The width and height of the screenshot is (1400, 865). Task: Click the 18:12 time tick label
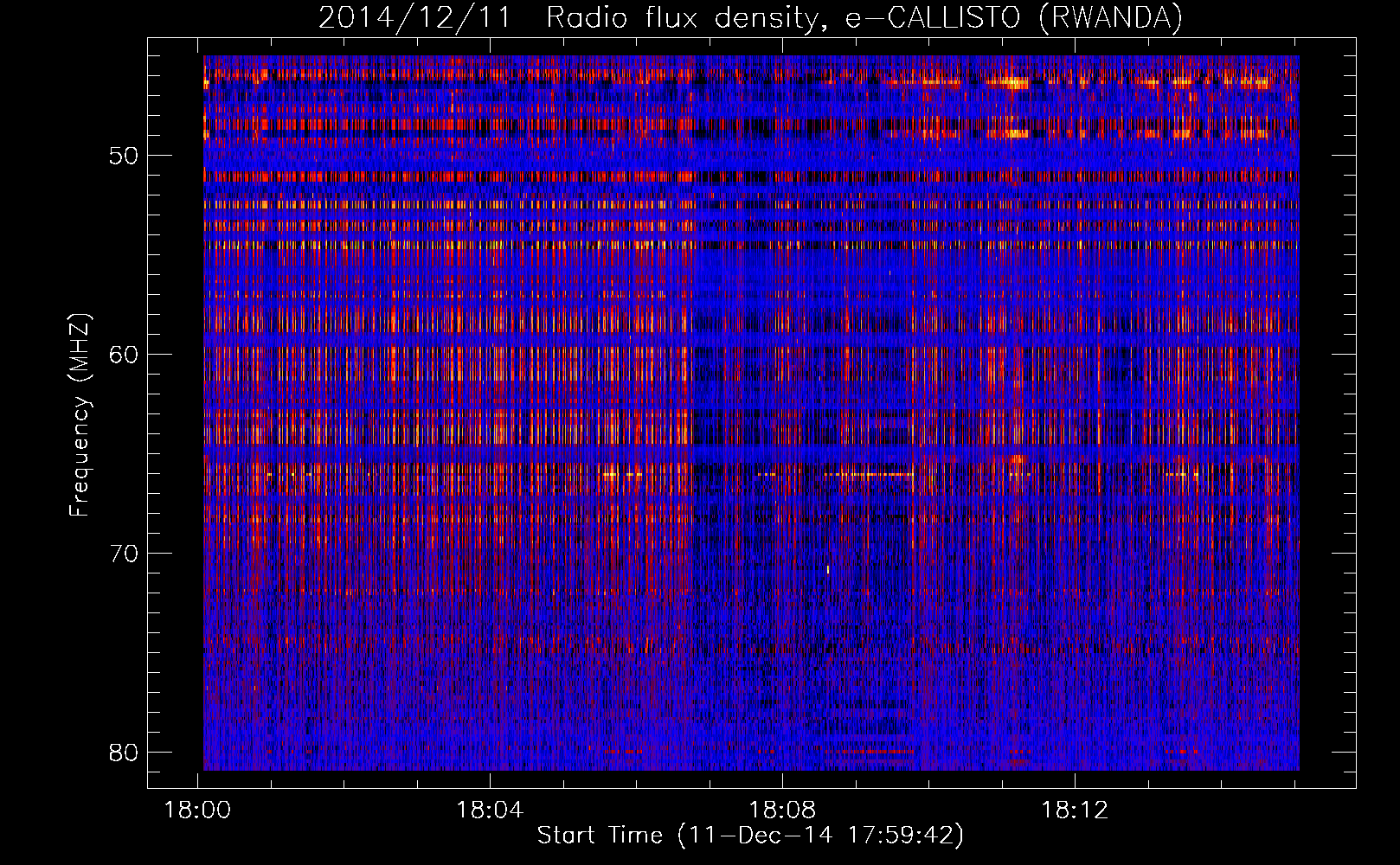tap(1074, 811)
